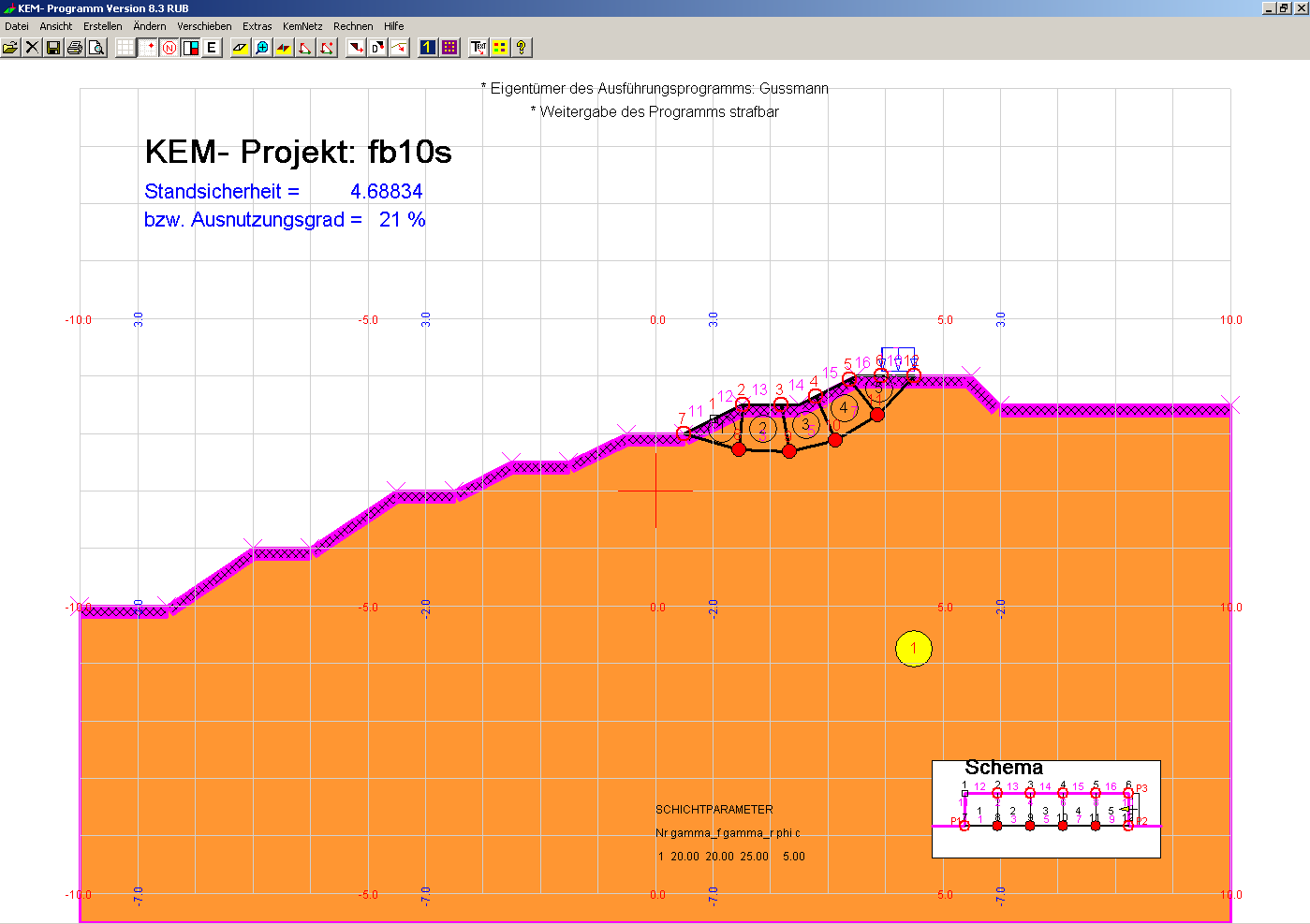
Task: Open print preview magnifier page icon
Action: 96,47
